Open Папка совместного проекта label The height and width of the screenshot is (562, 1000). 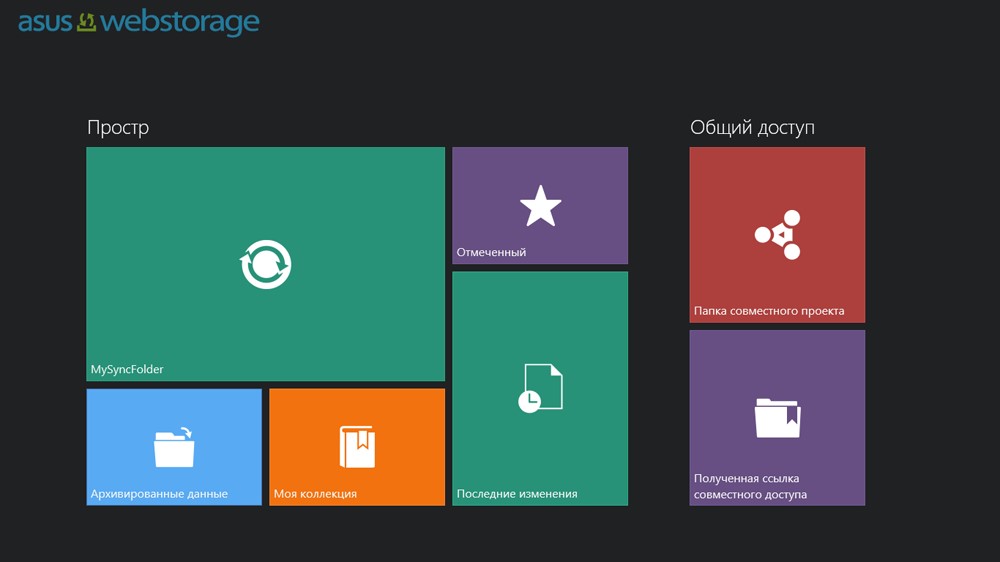click(769, 311)
